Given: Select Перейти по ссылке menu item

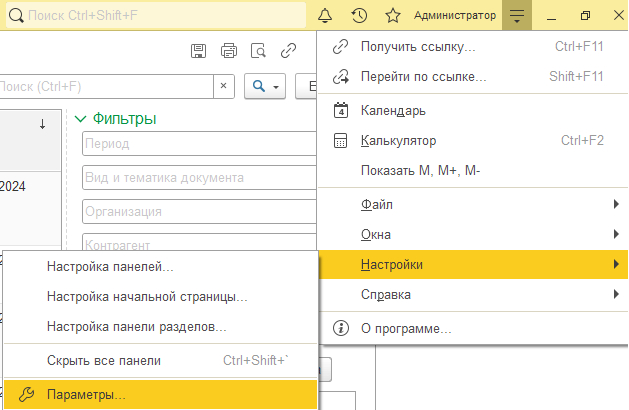Looking at the screenshot, I should 473,77.
